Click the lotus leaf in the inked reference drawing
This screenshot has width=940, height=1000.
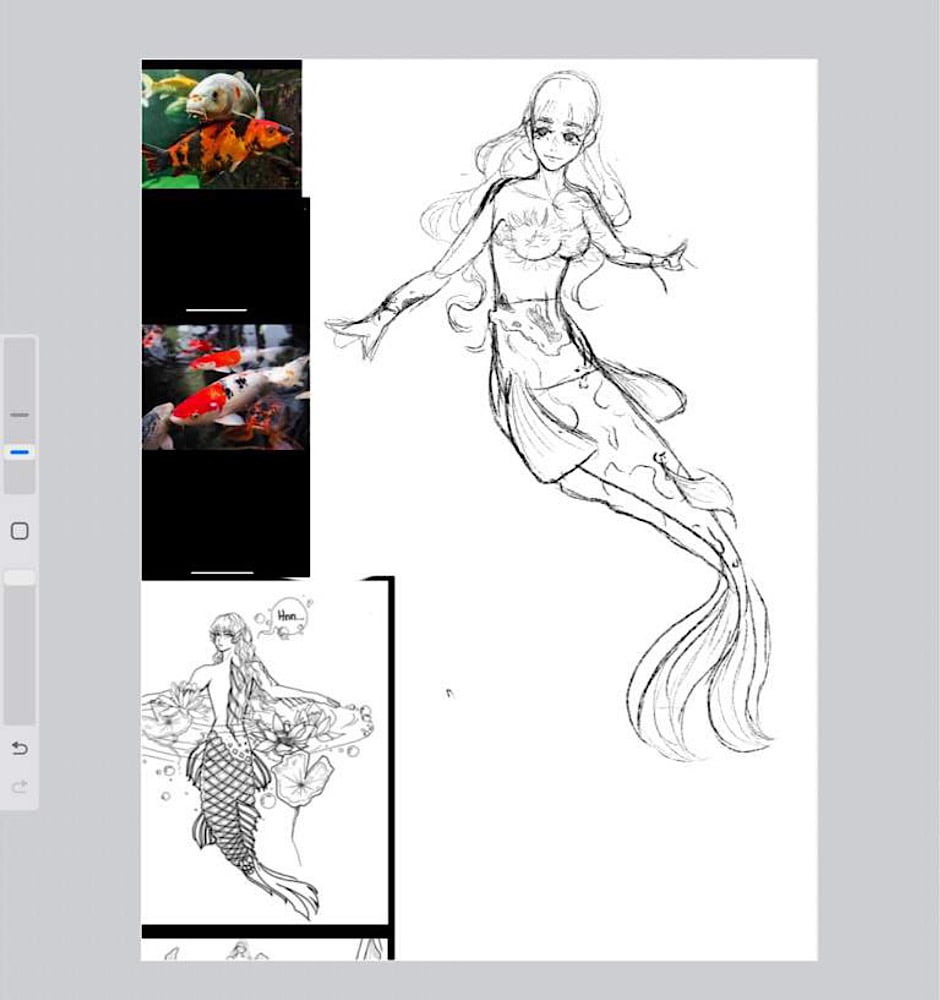[x=304, y=779]
